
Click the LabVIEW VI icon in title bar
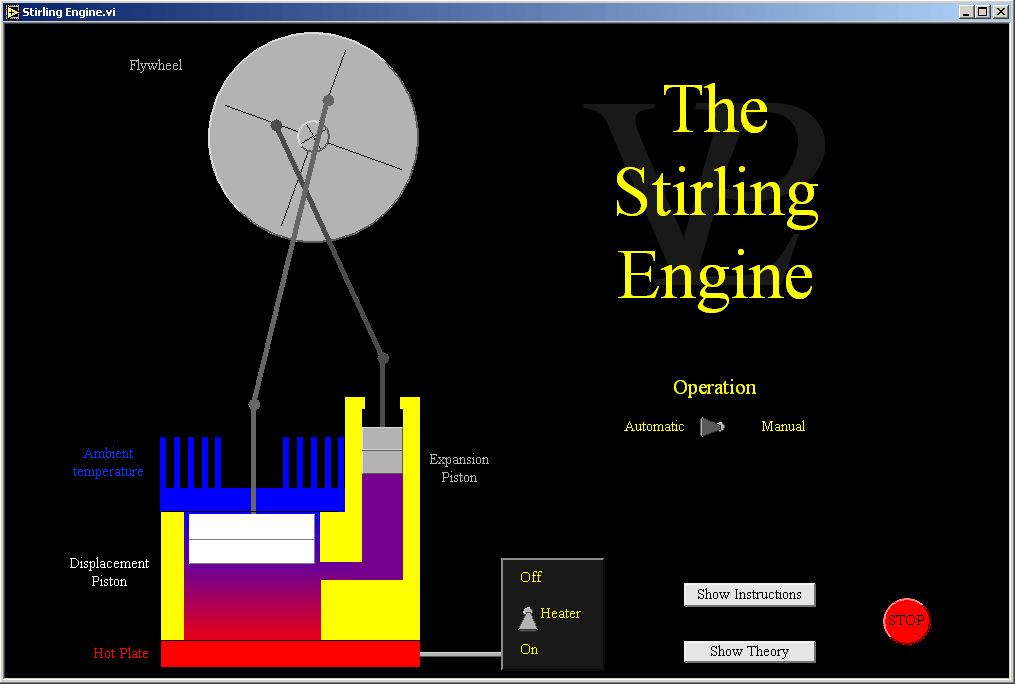pos(12,11)
